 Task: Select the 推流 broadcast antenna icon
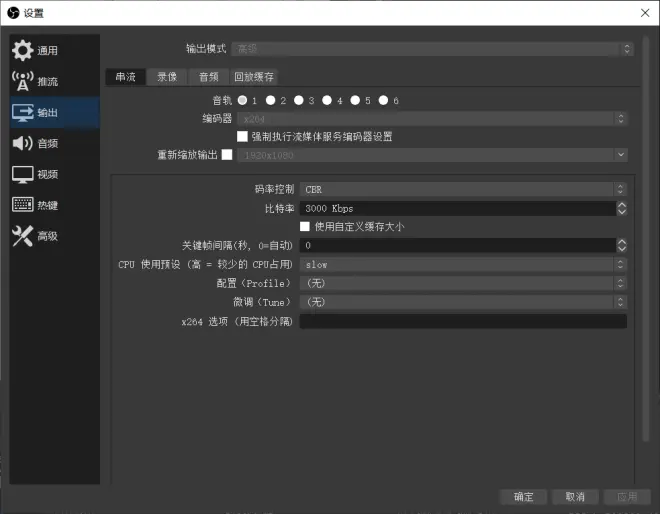tap(22, 81)
